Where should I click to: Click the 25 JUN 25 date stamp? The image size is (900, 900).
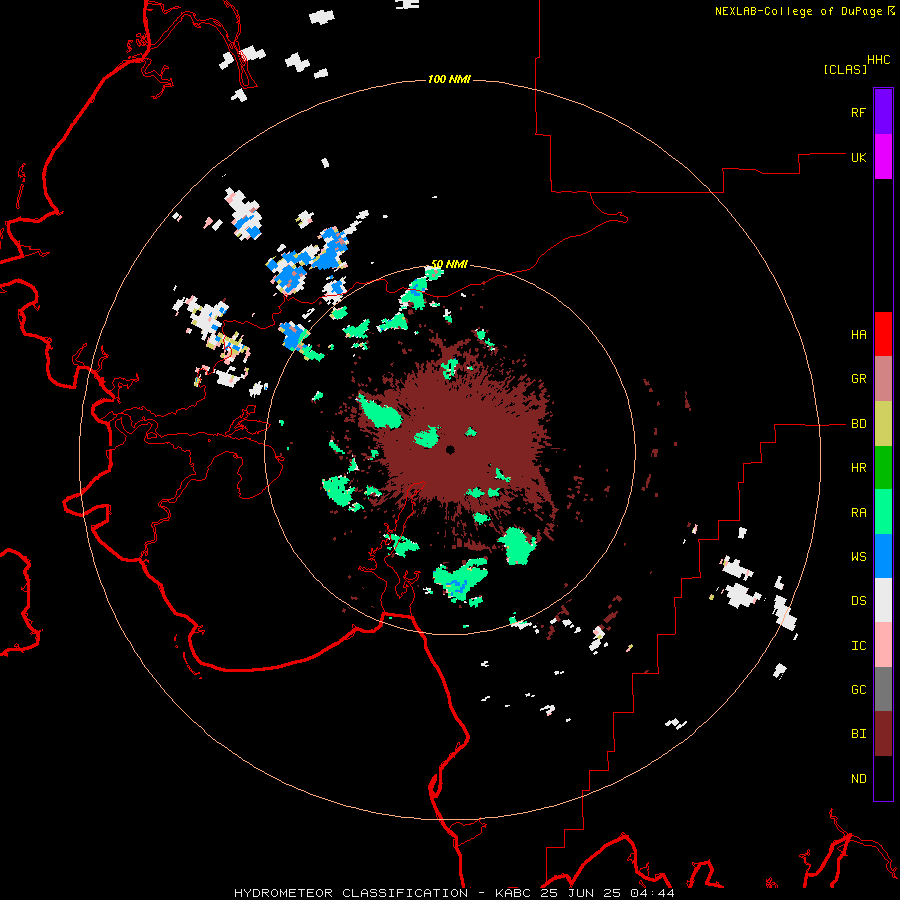click(580, 893)
